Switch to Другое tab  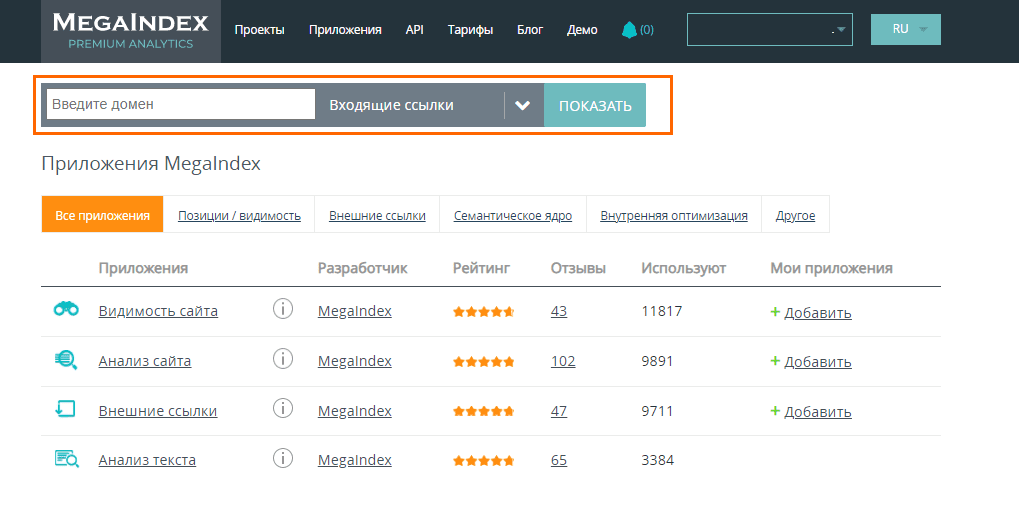795,215
